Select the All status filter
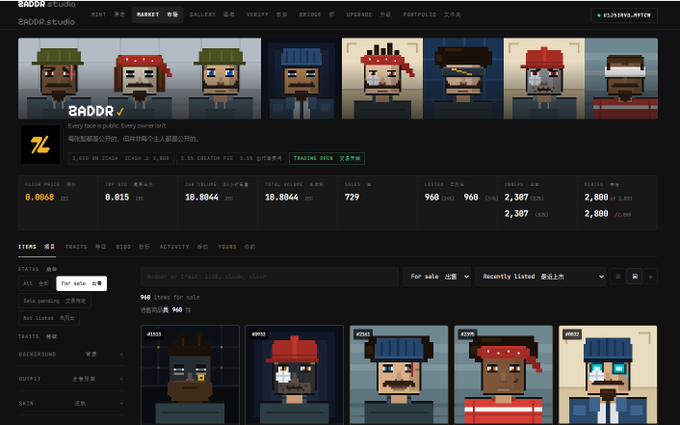 (x=36, y=283)
